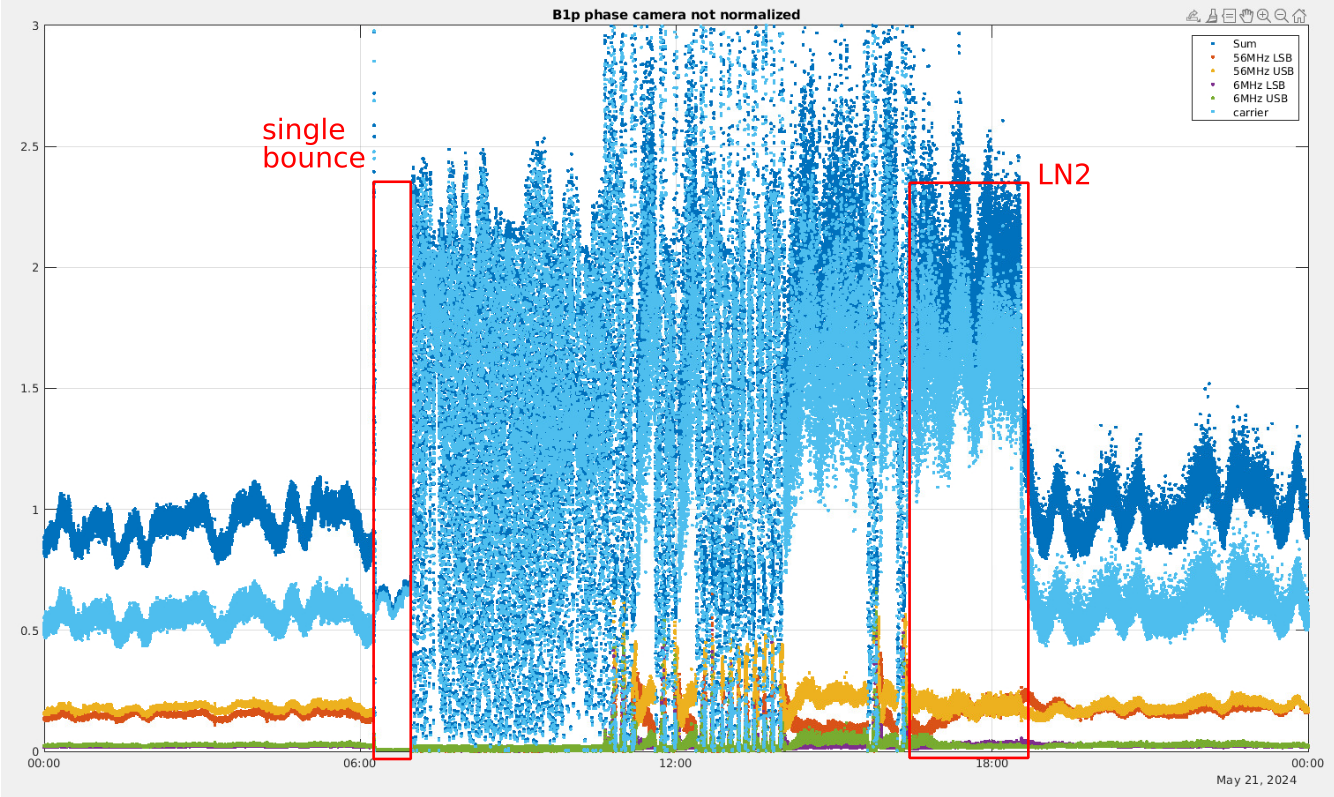This screenshot has width=1334, height=797.
Task: Click the light blue carrier legend marker
Action: coord(1212,112)
